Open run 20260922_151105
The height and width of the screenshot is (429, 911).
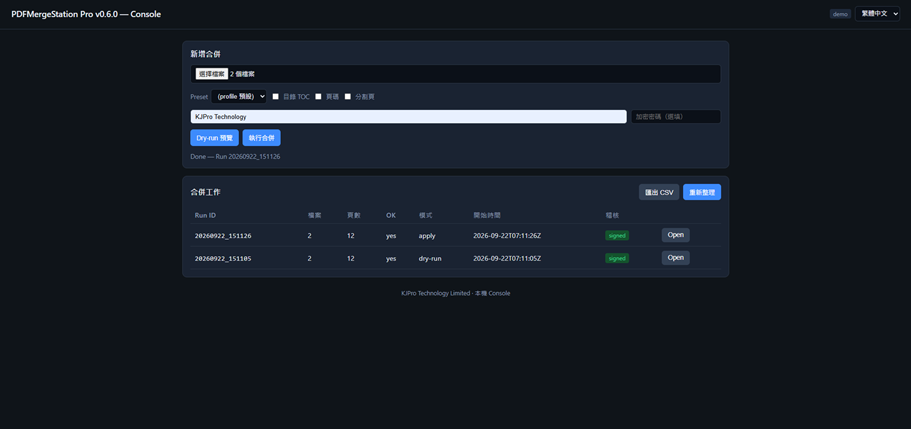click(x=676, y=258)
